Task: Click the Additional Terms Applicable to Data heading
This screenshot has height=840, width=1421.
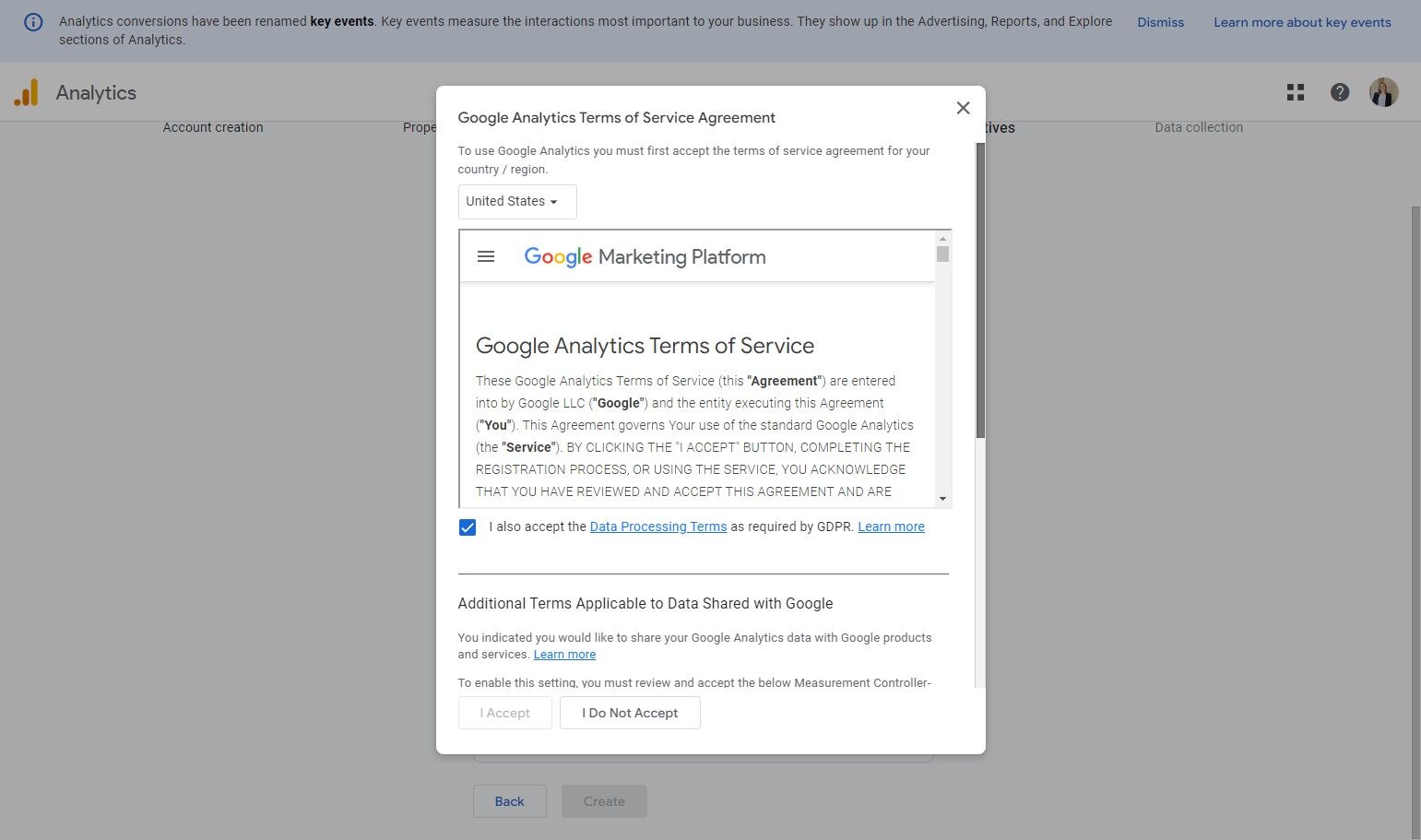Action: 645,603
